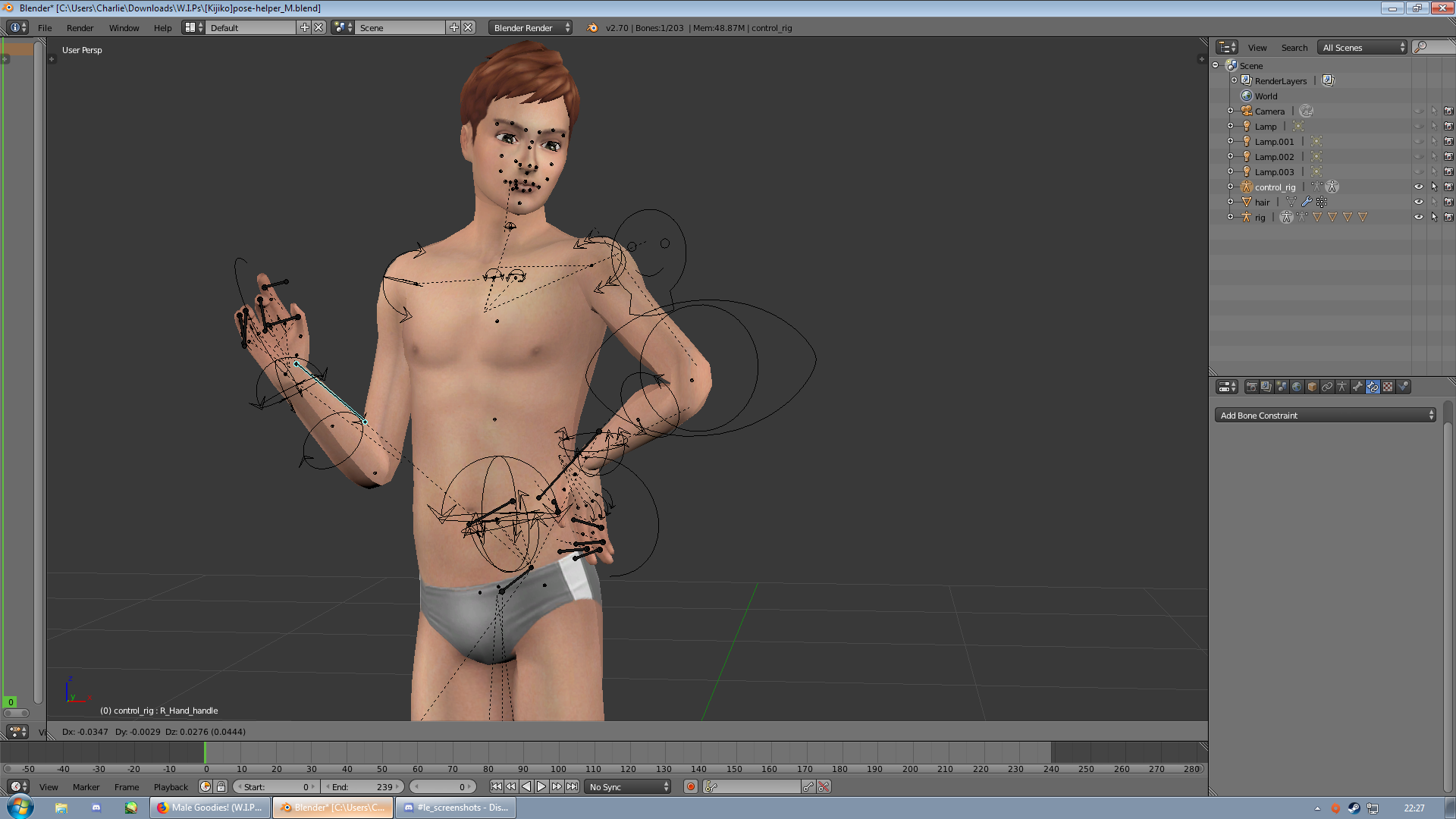Open the World properties globe tab
Viewport: 1456px width, 819px height.
tap(1297, 387)
